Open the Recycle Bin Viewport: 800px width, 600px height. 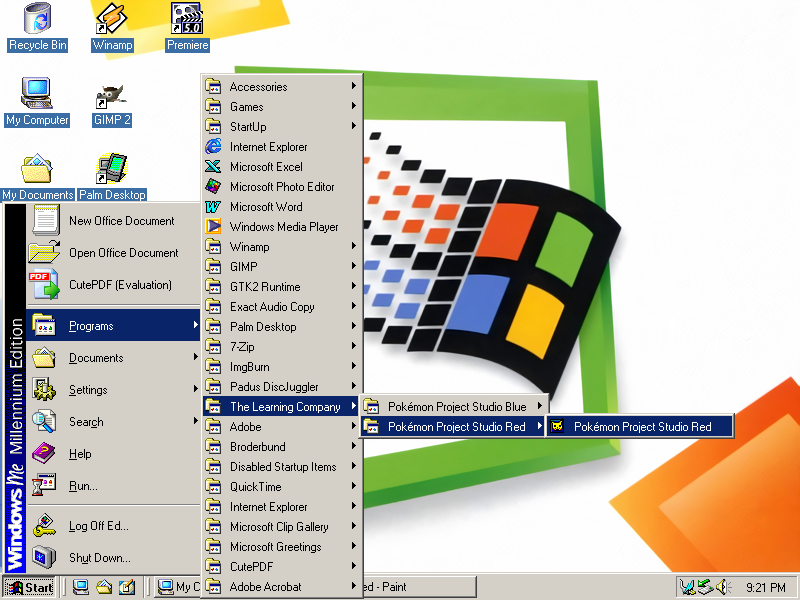36,20
